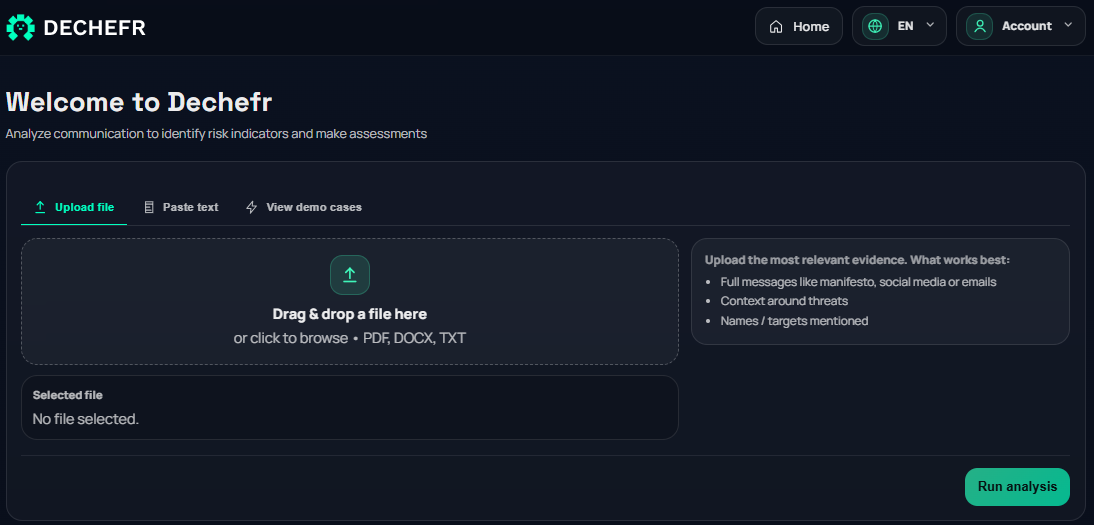The height and width of the screenshot is (525, 1094).
Task: Click the 'Welcome to Dechefr' heading
Action: 139,103
